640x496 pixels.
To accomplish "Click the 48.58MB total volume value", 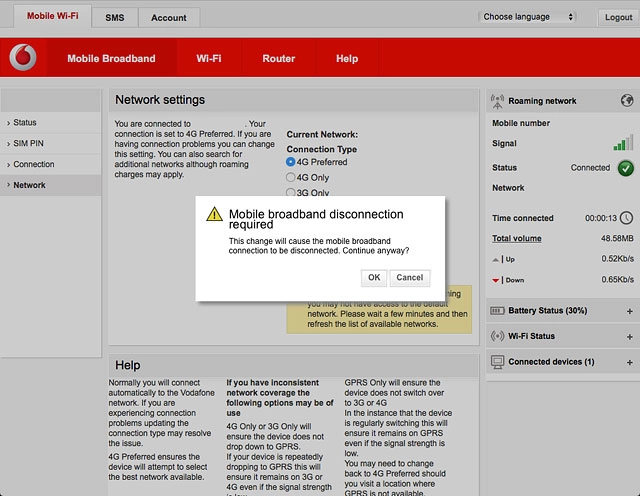I will coord(617,238).
